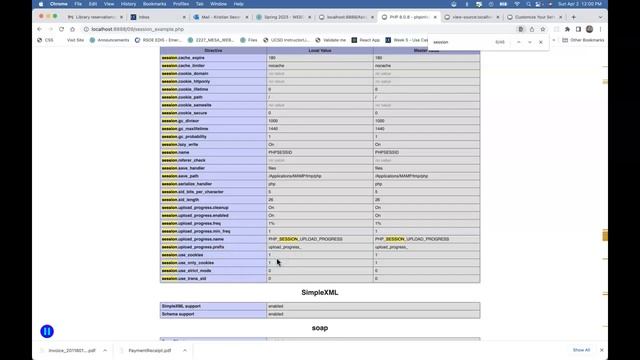Image resolution: width=640 pixels, height=360 pixels.
Task: Open the home page via house icon
Action: [72, 29]
